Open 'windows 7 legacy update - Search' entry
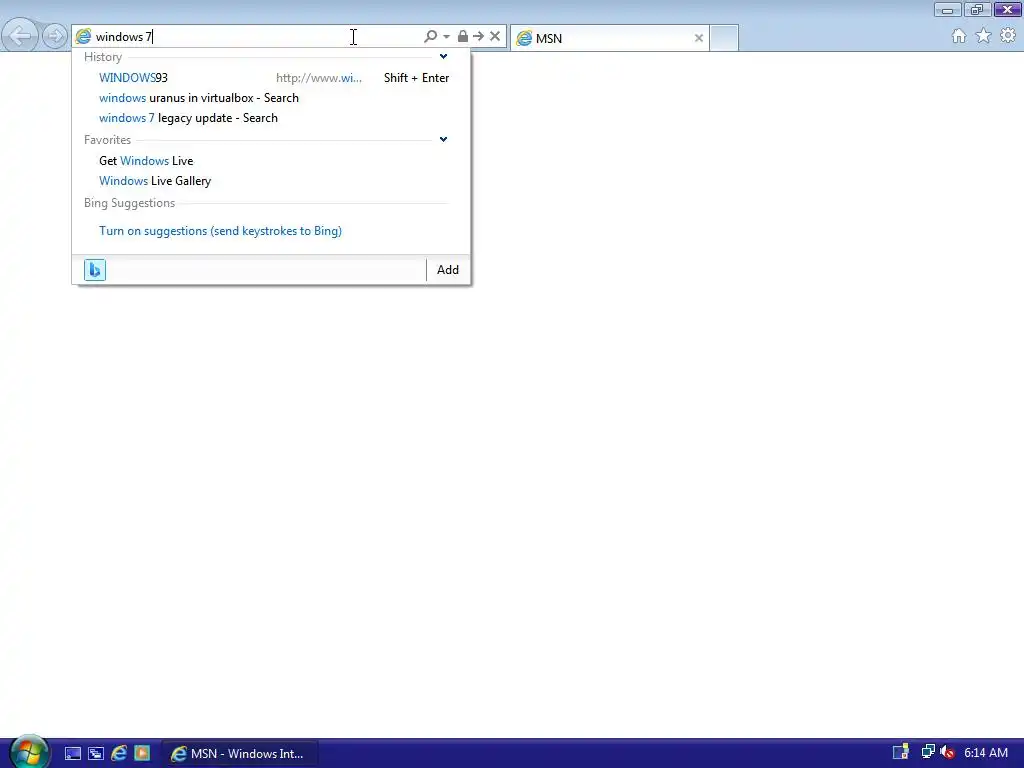1024x768 pixels. 271,118
